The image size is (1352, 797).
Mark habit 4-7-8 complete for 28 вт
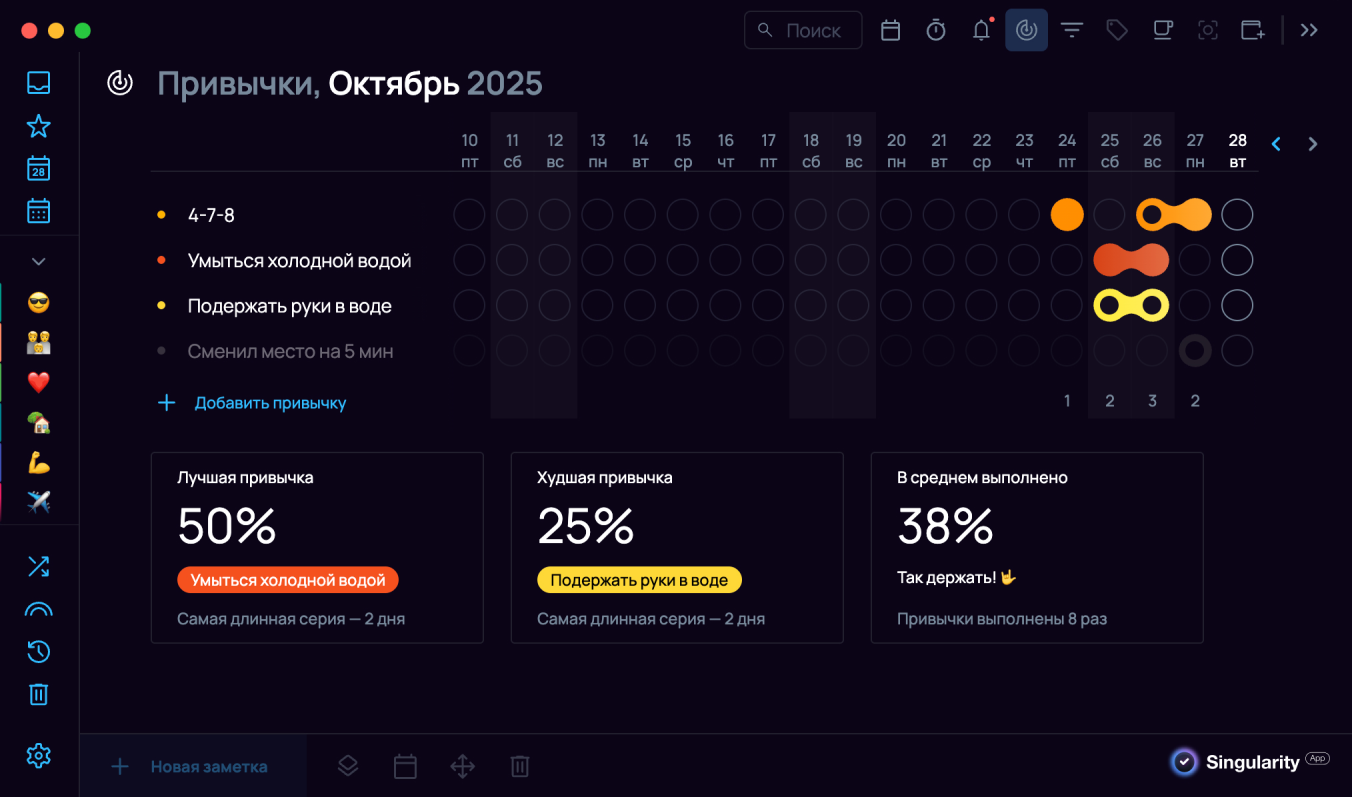pyautogui.click(x=1237, y=214)
